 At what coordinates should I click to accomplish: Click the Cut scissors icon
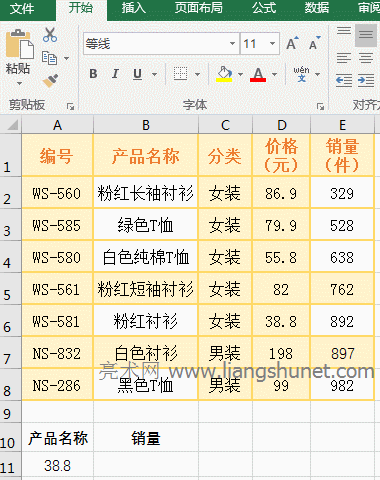pos(50,35)
